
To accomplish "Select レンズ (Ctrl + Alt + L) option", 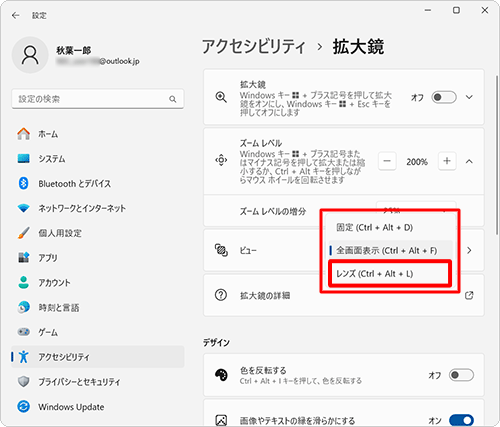I will (390, 274).
